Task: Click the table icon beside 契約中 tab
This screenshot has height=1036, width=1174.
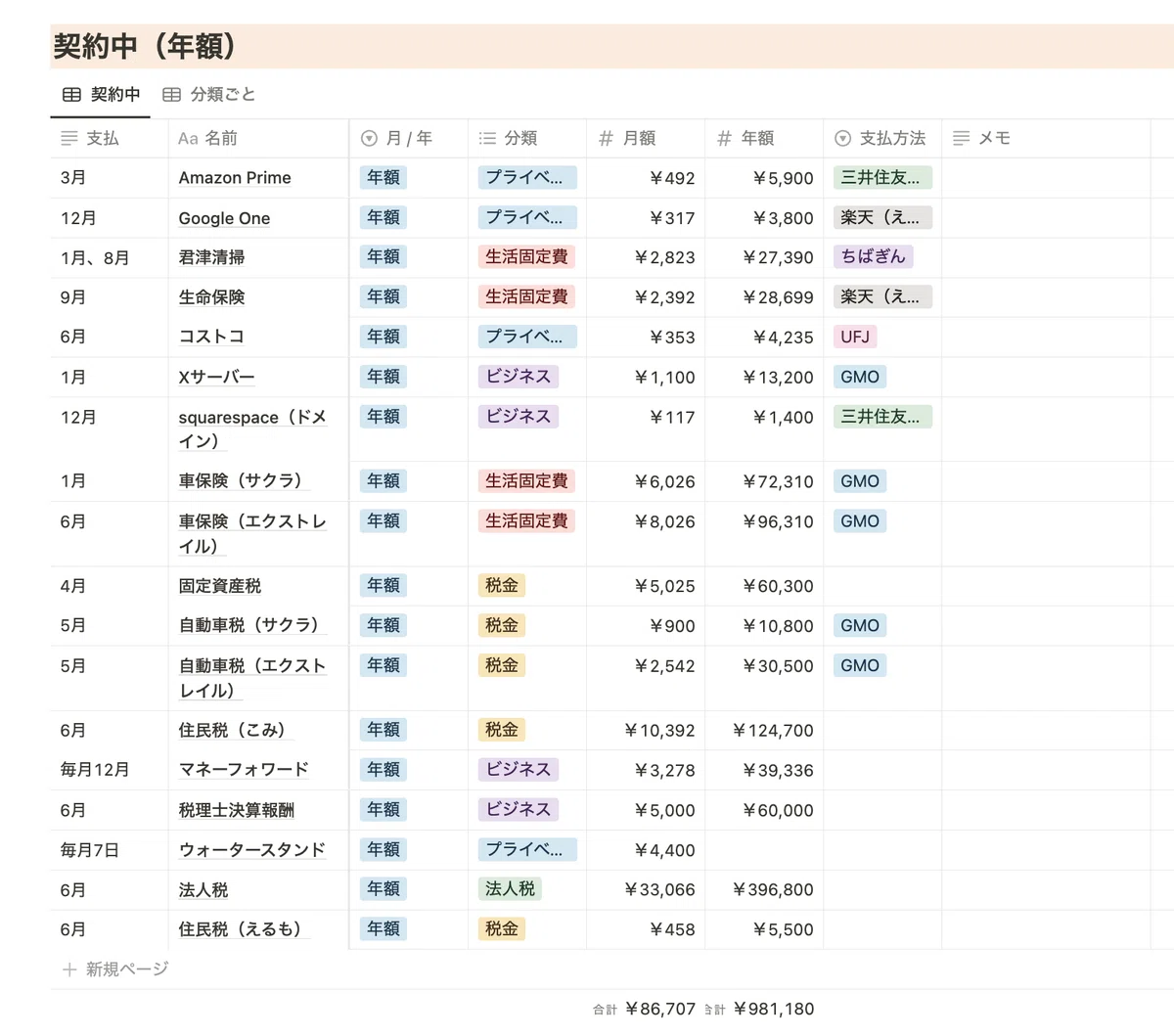Action: [x=71, y=95]
